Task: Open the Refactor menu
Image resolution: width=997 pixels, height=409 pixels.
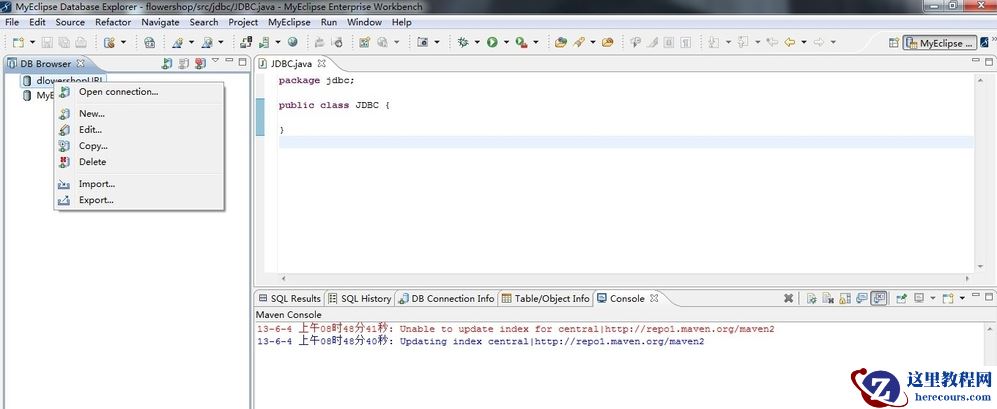Action: click(112, 22)
